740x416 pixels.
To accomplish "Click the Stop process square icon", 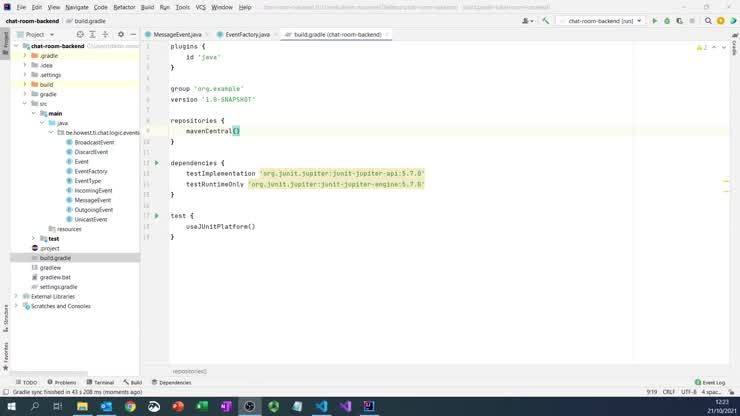I will pyautogui.click(x=692, y=21).
